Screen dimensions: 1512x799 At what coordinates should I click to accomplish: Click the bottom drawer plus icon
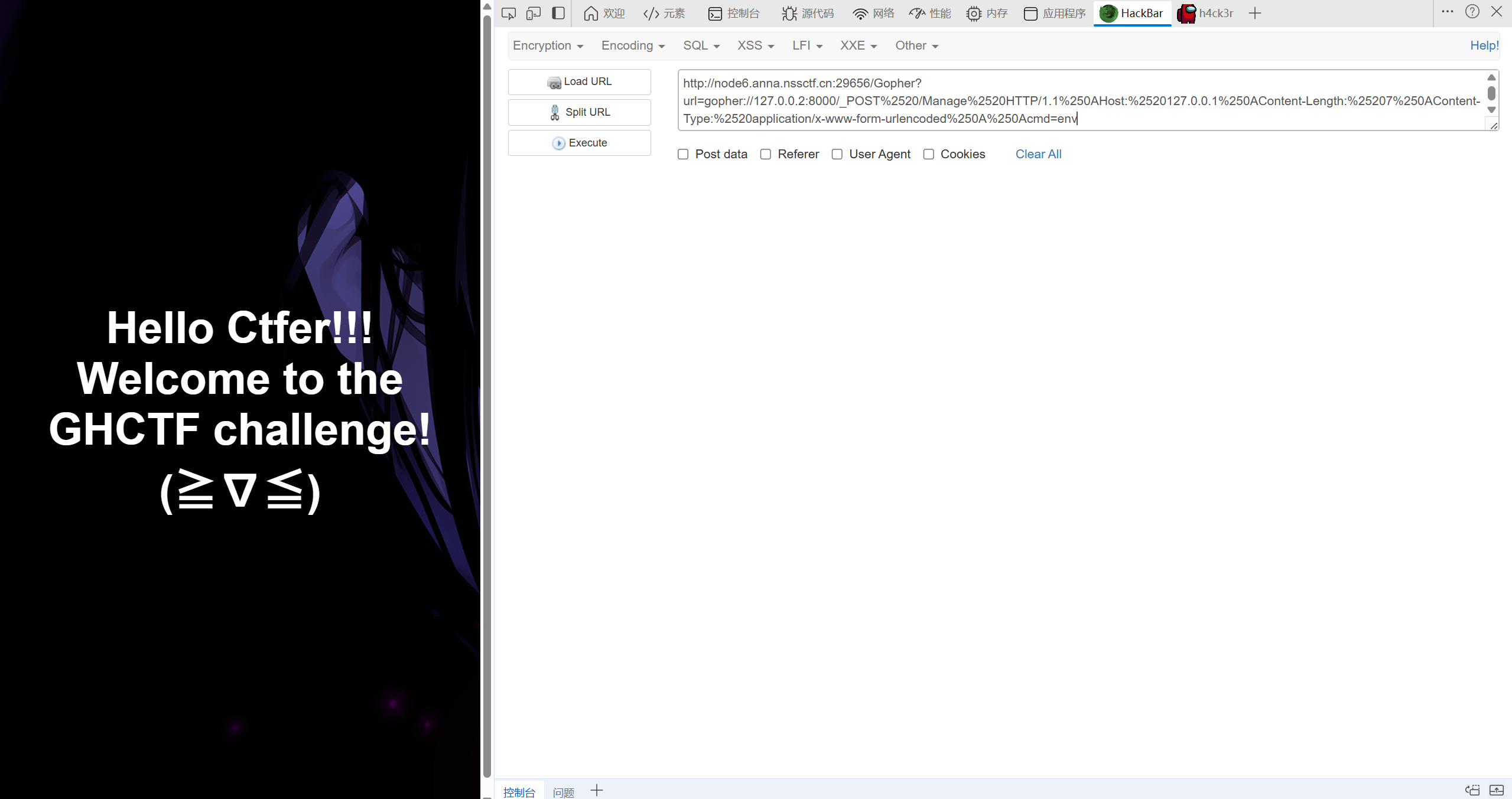coord(597,790)
